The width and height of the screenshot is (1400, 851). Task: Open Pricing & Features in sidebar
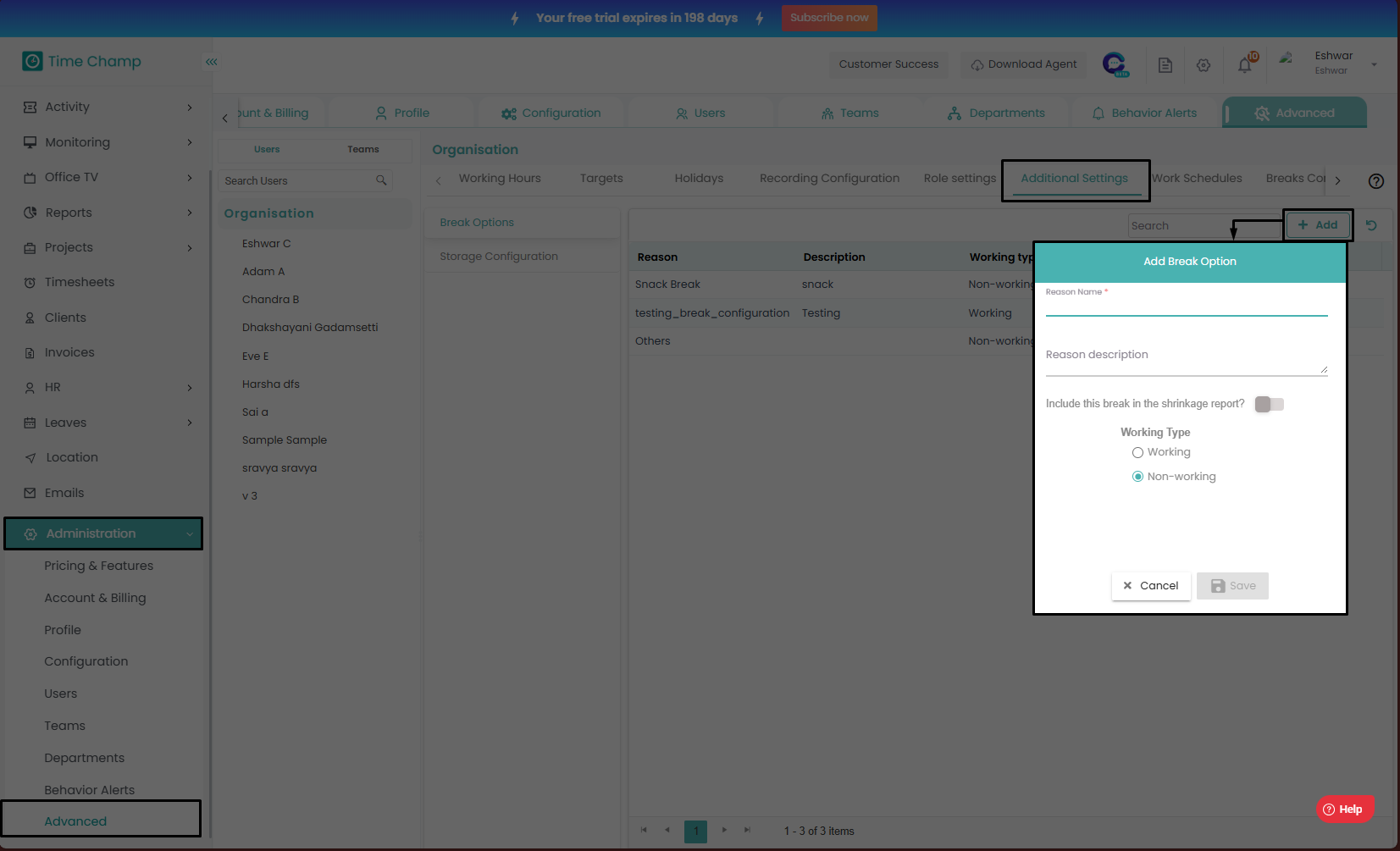[x=99, y=566]
